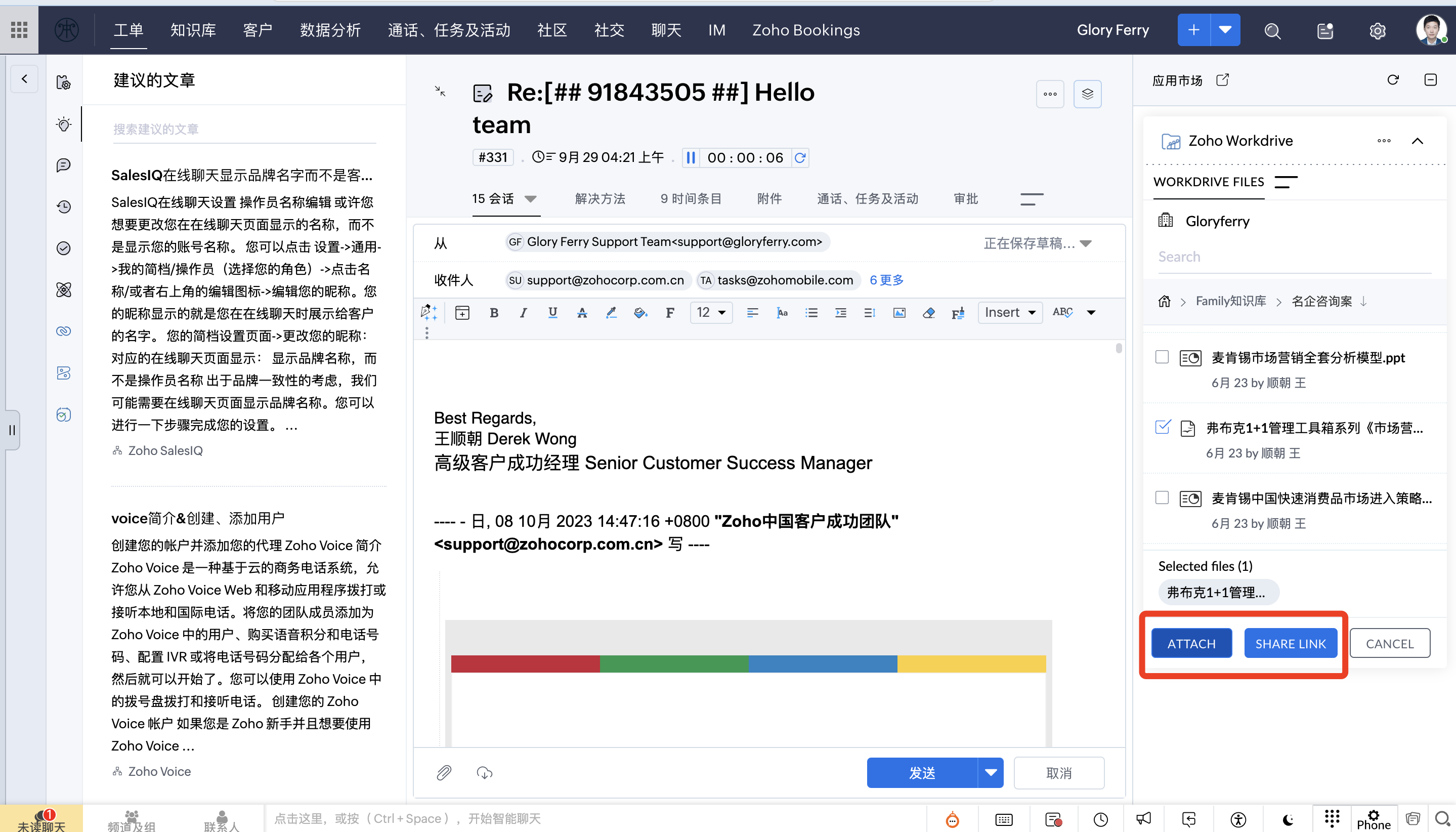Open send options dropdown arrow
This screenshot has width=1456, height=832.
pos(991,773)
